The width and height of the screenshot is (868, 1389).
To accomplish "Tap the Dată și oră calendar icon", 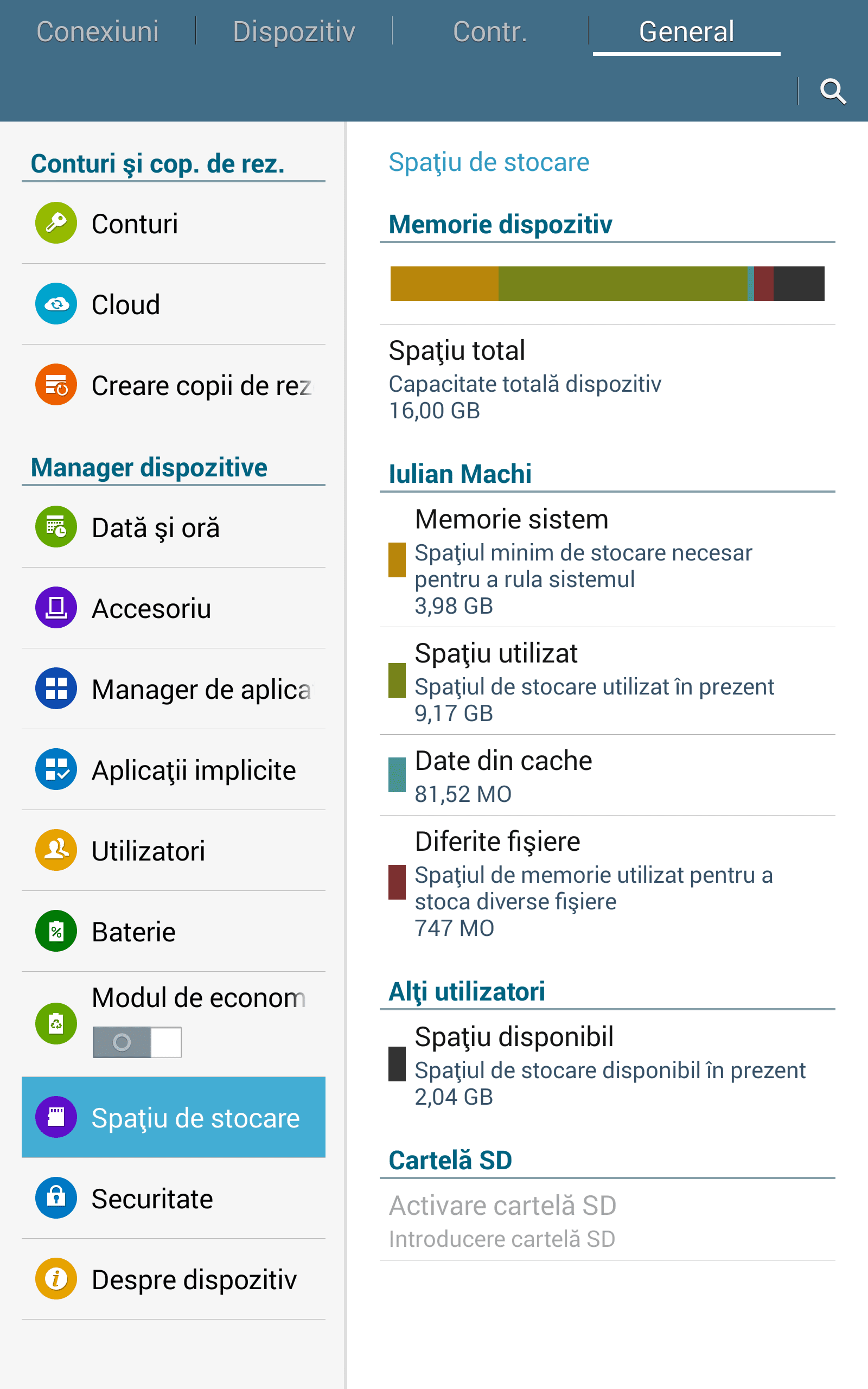I will 56,526.
